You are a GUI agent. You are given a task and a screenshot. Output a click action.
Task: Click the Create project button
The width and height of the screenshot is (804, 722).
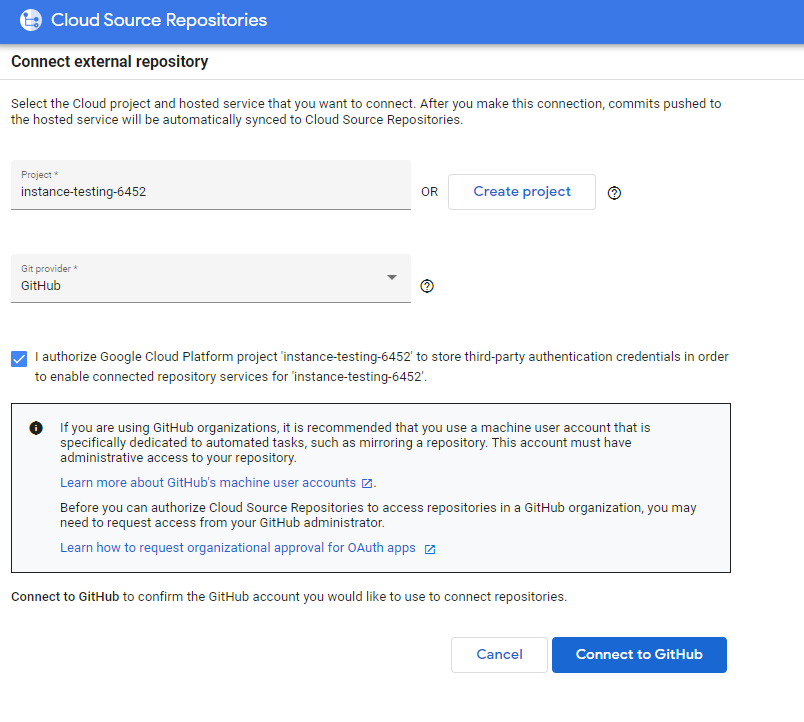pos(521,192)
